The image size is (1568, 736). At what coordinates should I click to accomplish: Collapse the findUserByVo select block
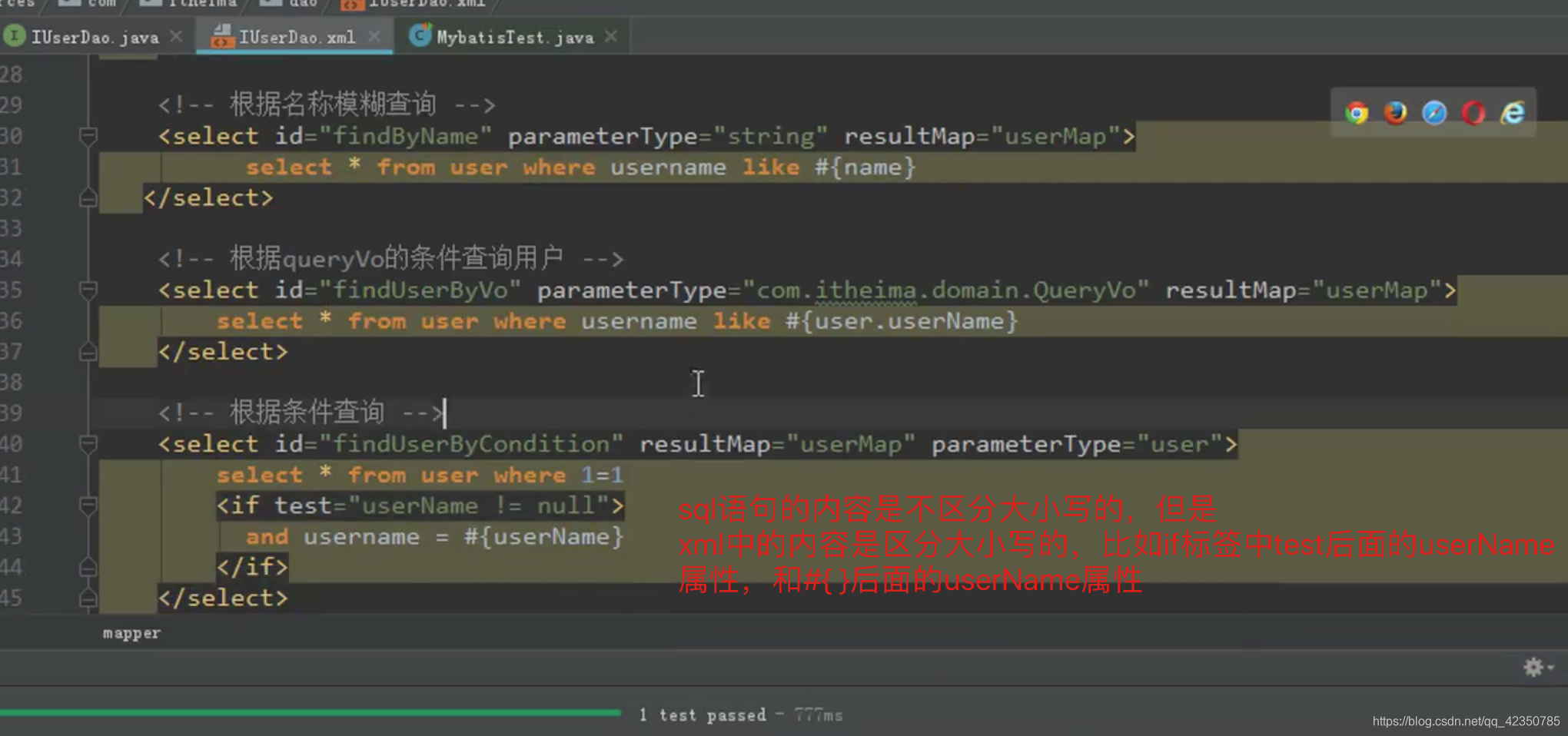(x=88, y=290)
